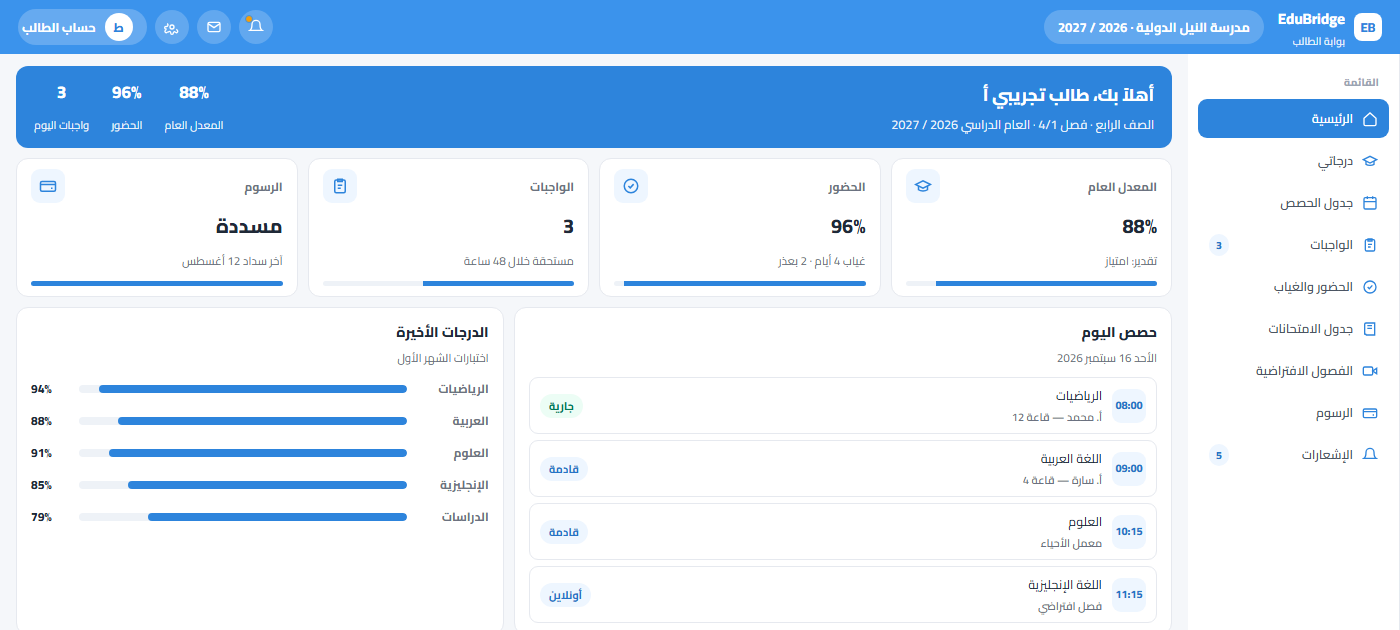This screenshot has width=1400, height=630.
Task: Click the 08:00 time chip
Action: coord(1129,406)
